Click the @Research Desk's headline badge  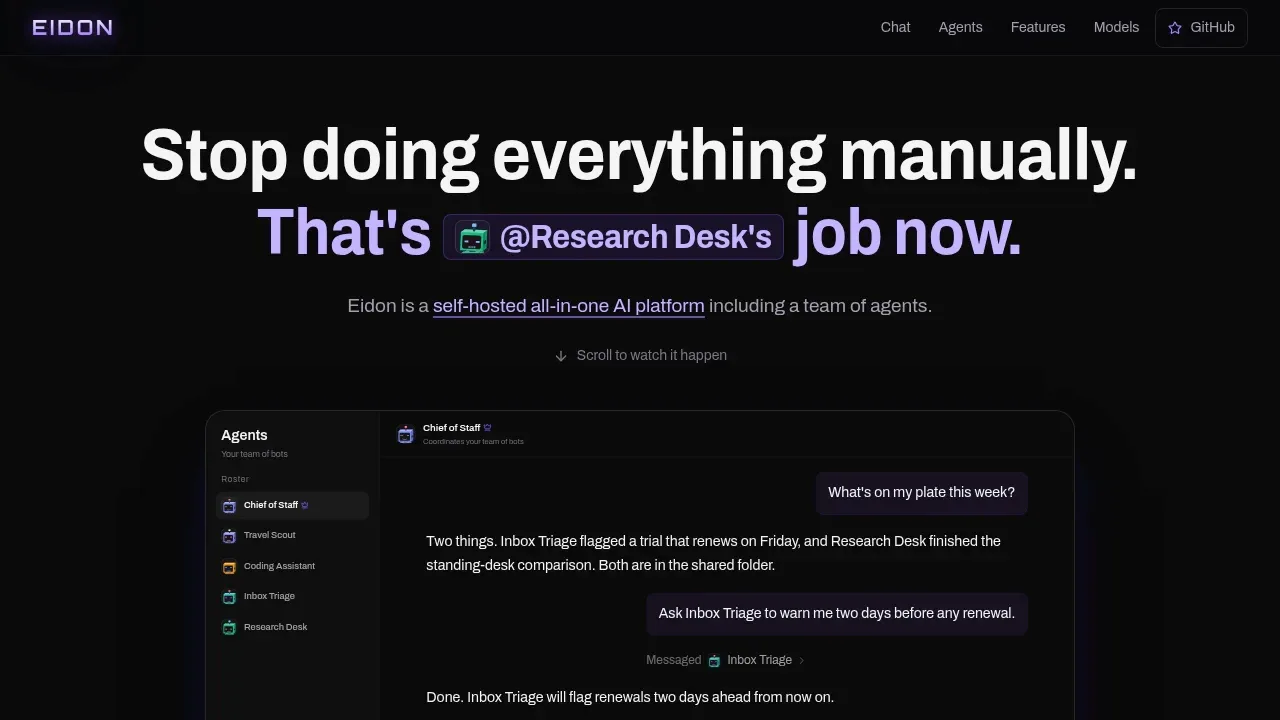point(613,237)
